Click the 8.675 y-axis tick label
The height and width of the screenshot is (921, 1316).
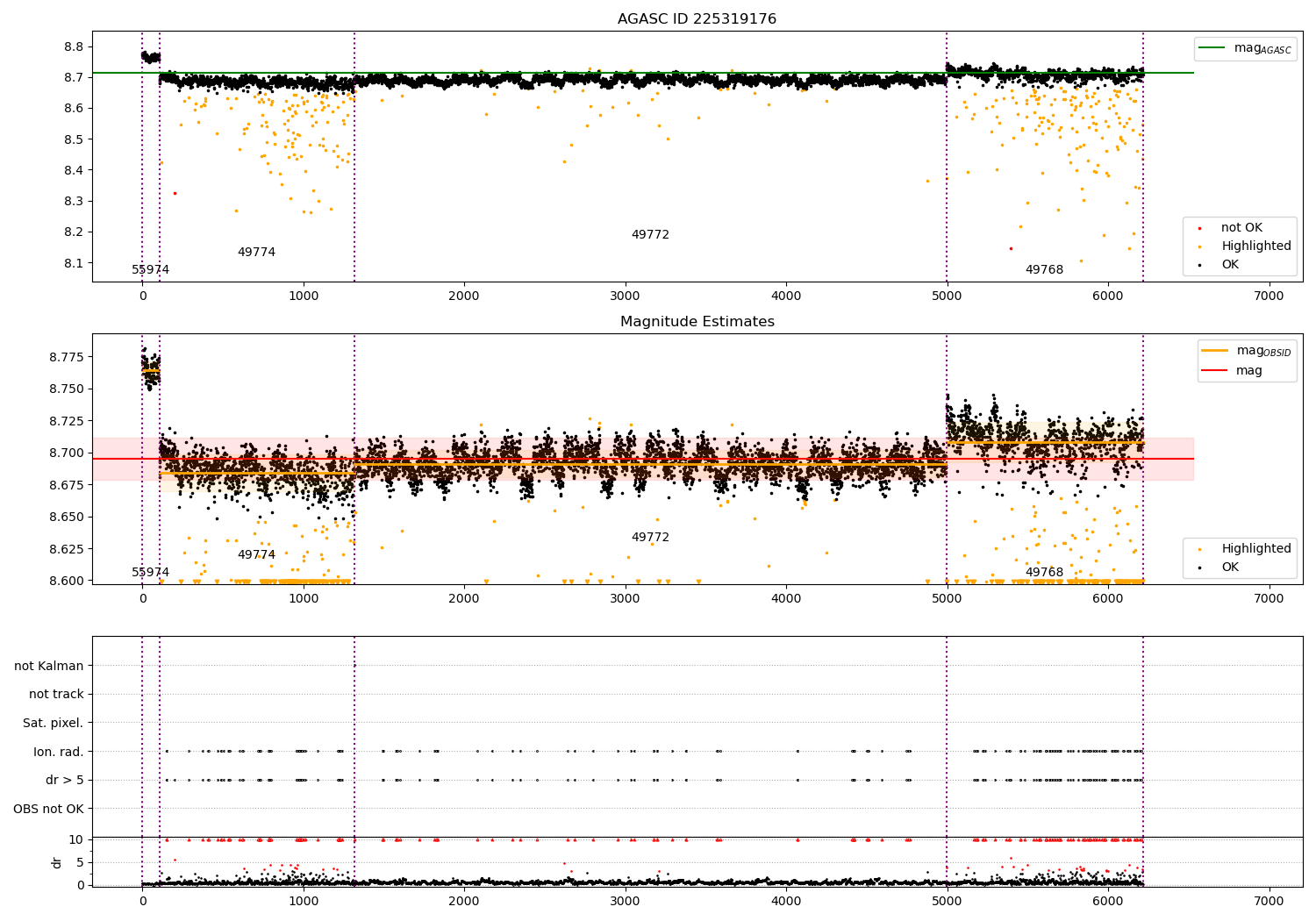pyautogui.click(x=67, y=485)
